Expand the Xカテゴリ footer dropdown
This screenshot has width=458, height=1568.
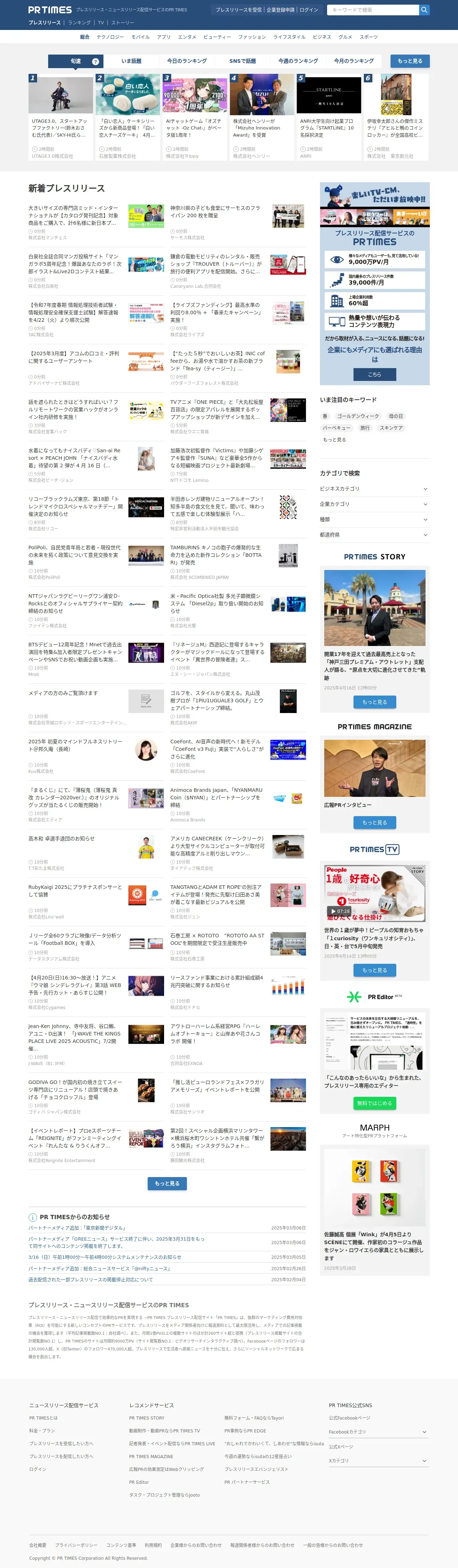click(378, 1460)
